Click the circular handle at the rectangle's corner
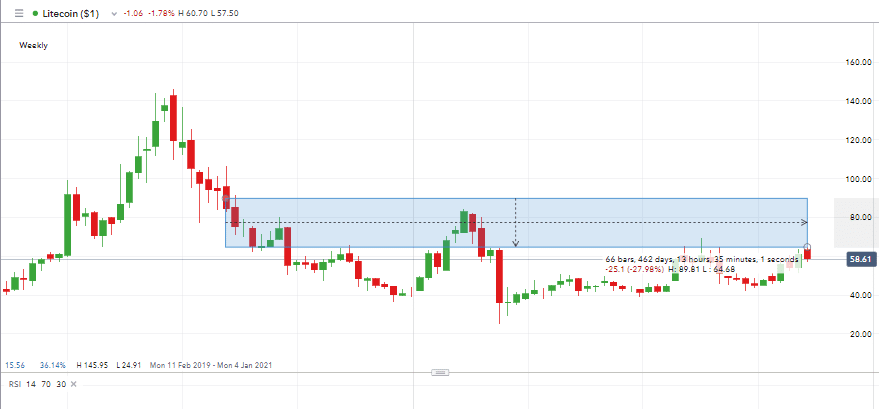The height and width of the screenshot is (409, 879). 807,246
